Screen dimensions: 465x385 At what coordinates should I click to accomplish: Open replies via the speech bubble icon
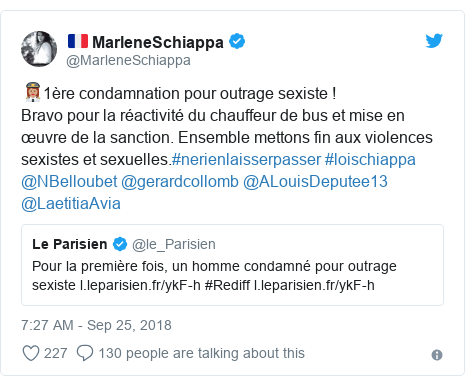tap(85, 353)
